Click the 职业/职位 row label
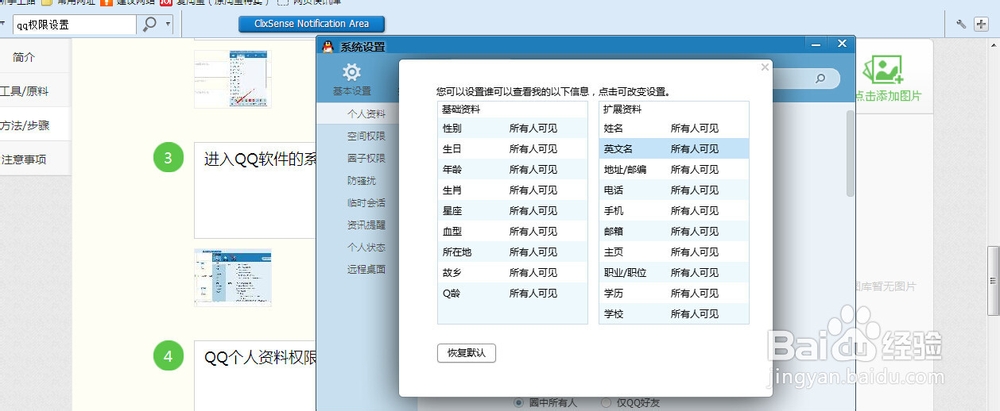This screenshot has height=411, width=1000. pos(625,273)
